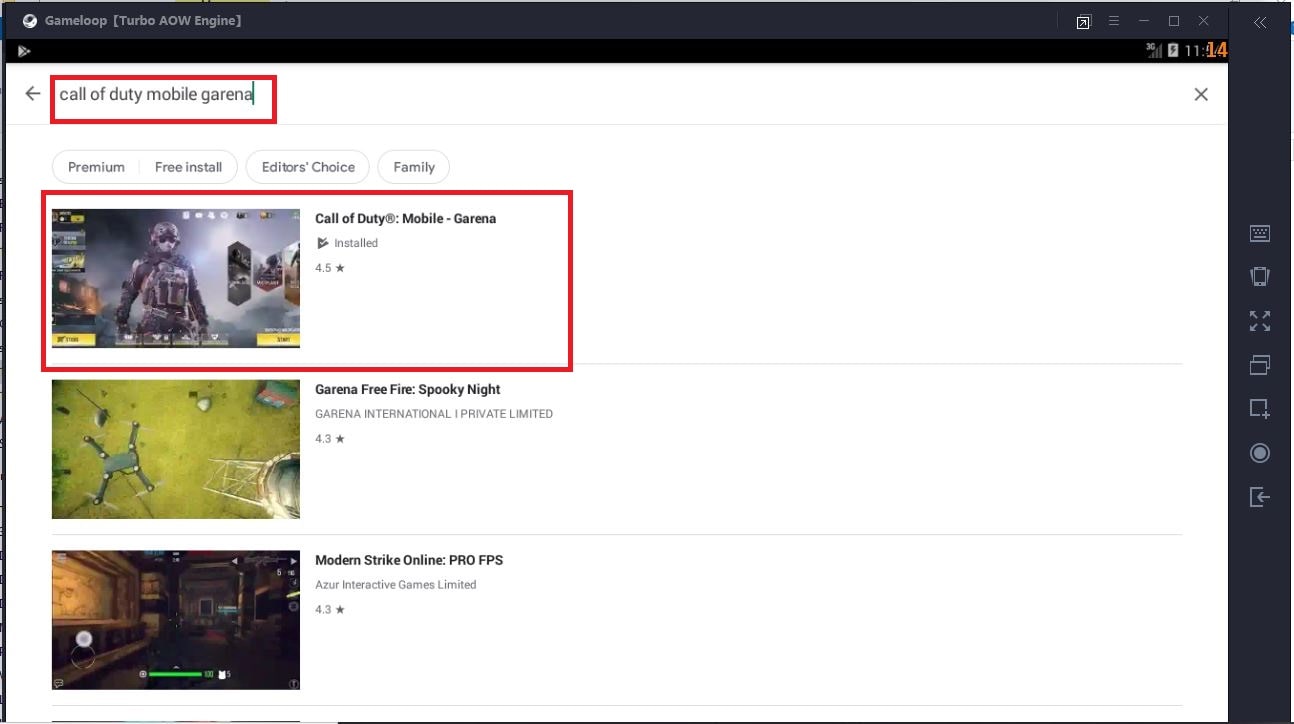
Task: Click the exit icon in the sidebar
Action: click(1260, 497)
